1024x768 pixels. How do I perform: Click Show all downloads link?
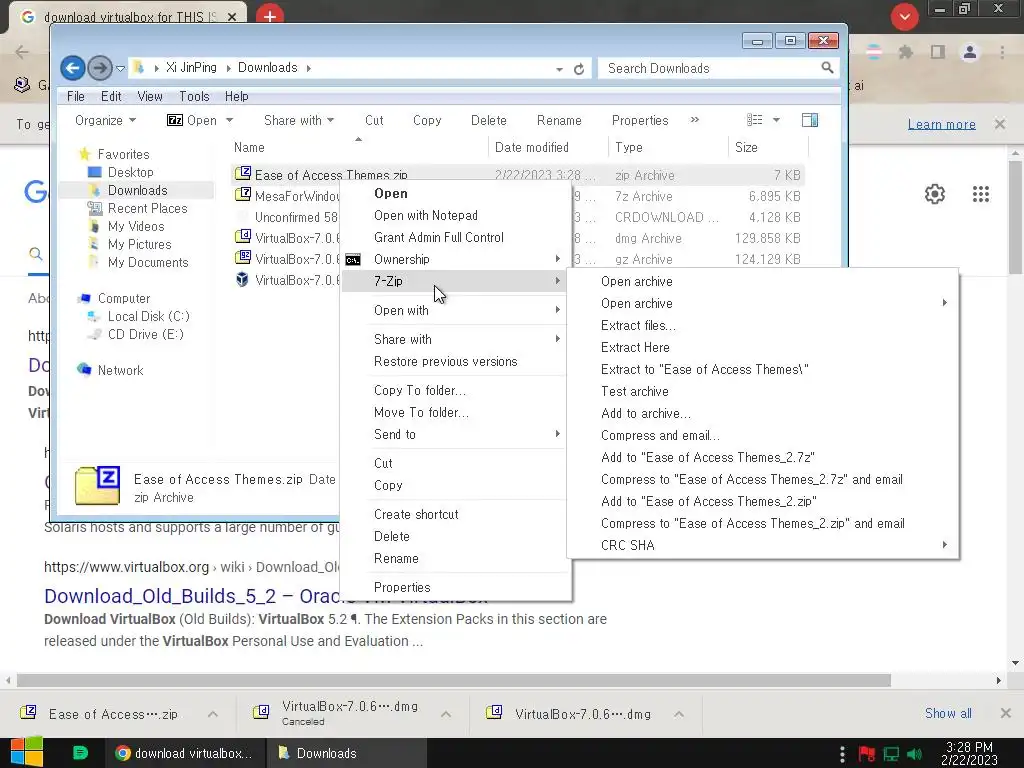(948, 713)
